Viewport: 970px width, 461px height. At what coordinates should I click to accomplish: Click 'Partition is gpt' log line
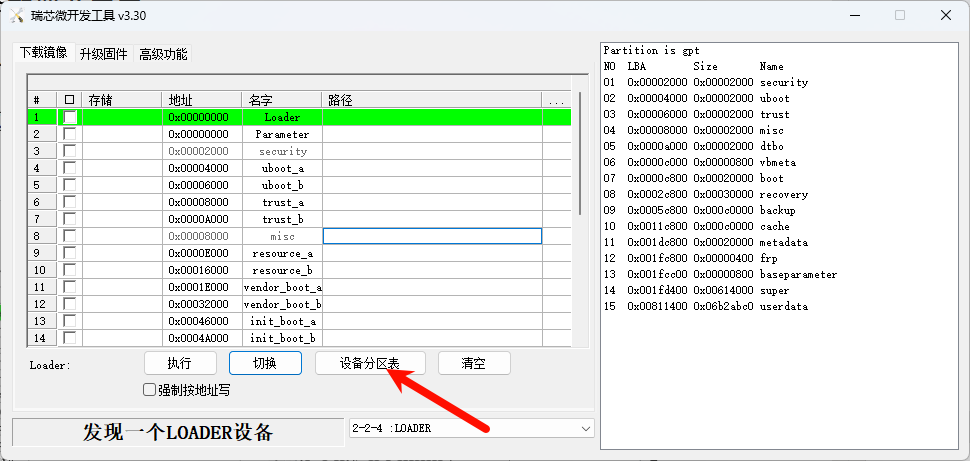click(x=651, y=50)
